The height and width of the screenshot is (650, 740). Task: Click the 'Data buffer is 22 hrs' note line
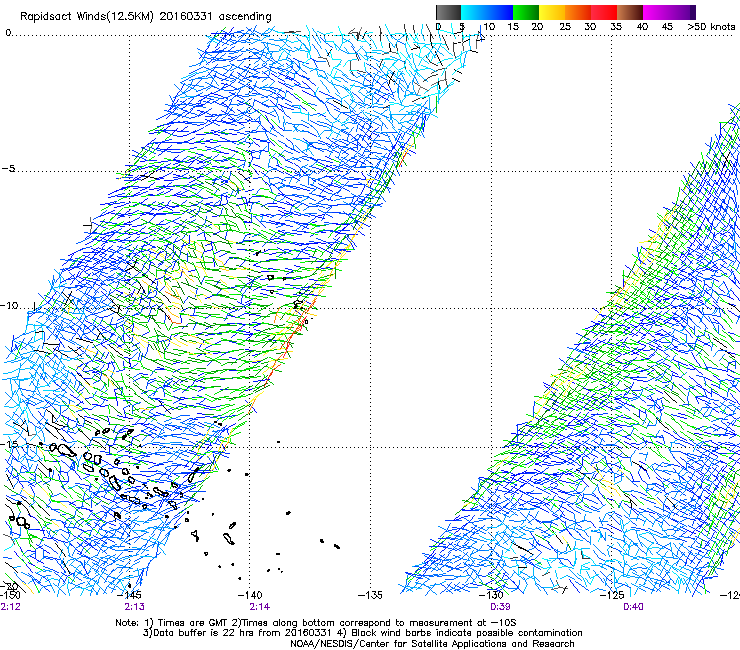click(362, 633)
